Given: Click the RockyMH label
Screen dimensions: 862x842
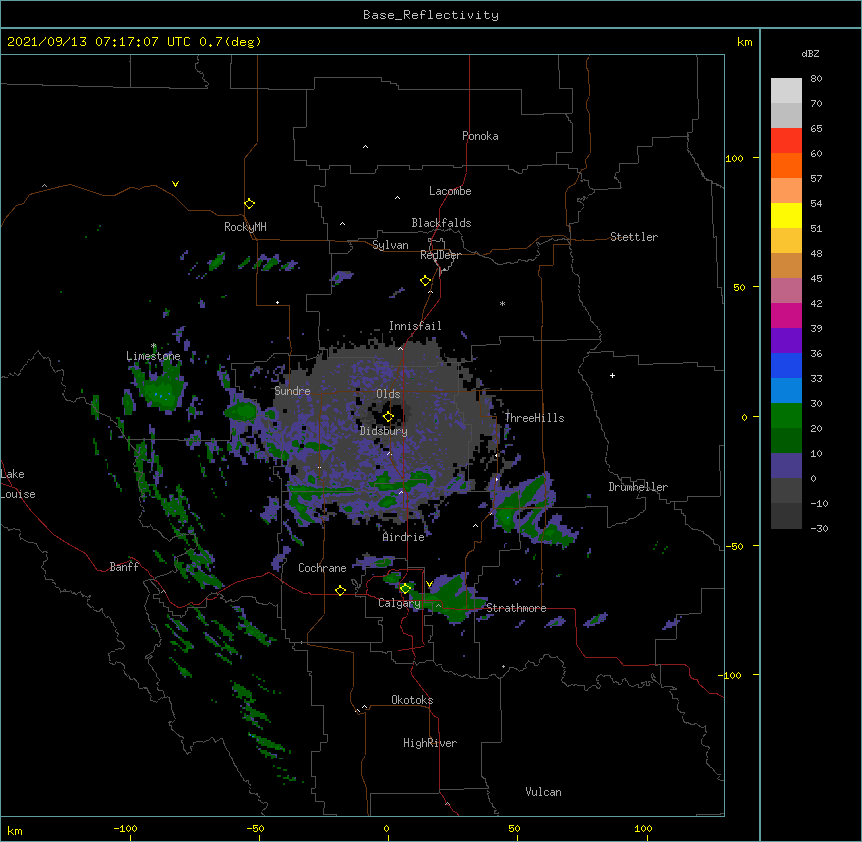Looking at the screenshot, I should pyautogui.click(x=245, y=227).
